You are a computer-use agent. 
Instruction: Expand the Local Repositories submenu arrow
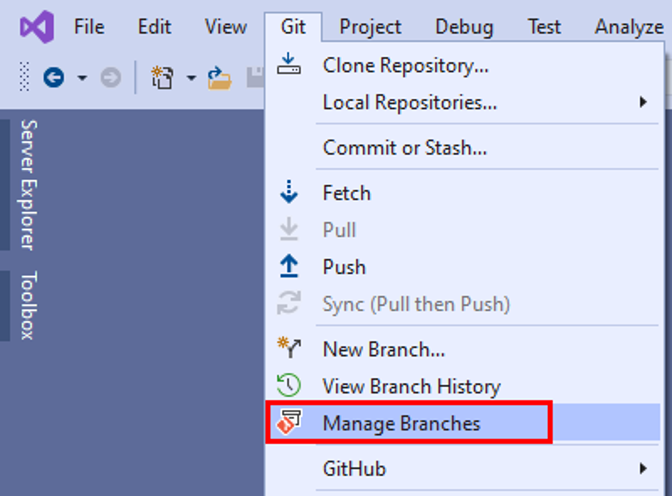coord(643,102)
